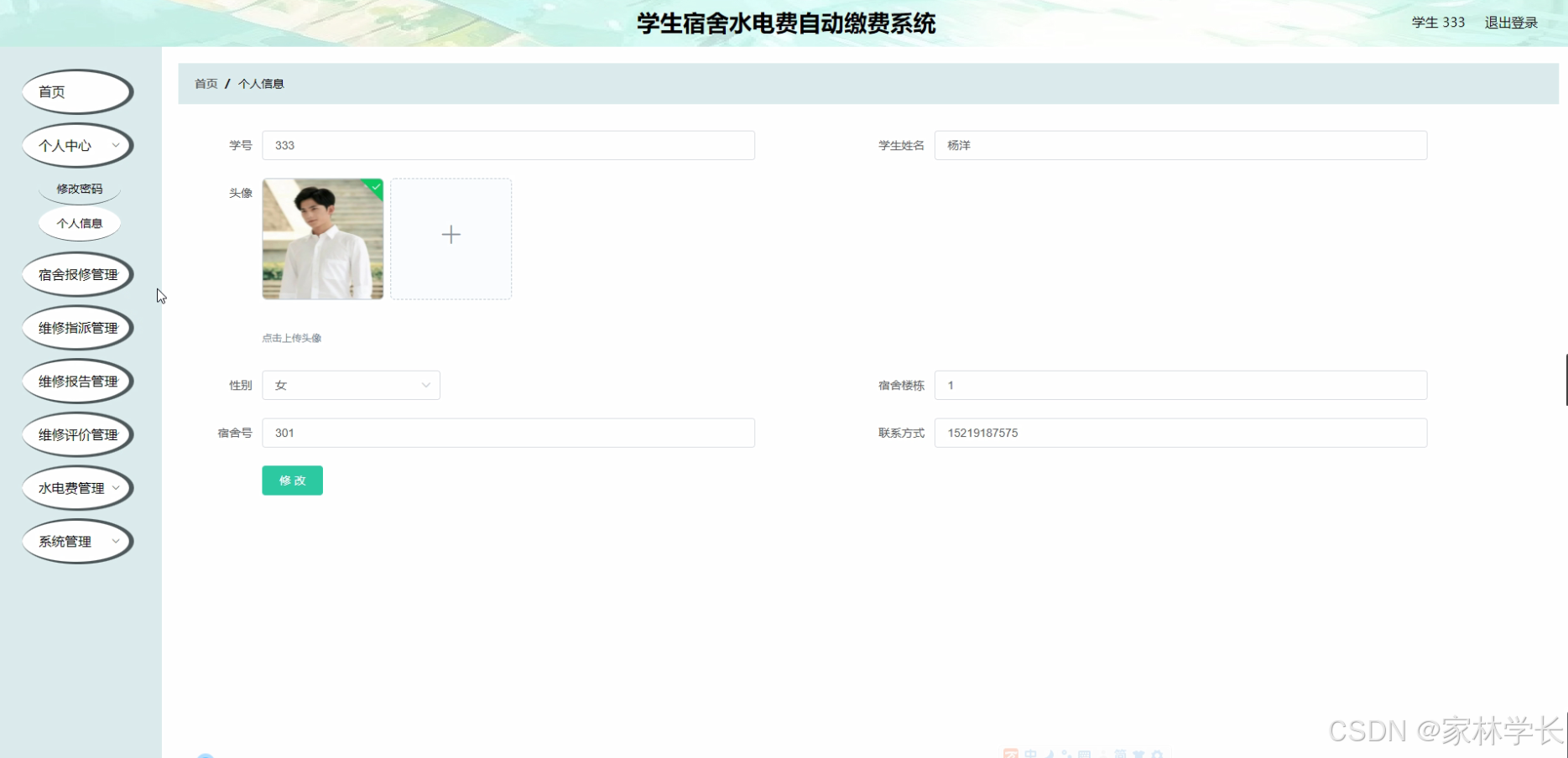The height and width of the screenshot is (758, 1568).
Task: Click the plus icon to add new avatar
Action: [451, 236]
